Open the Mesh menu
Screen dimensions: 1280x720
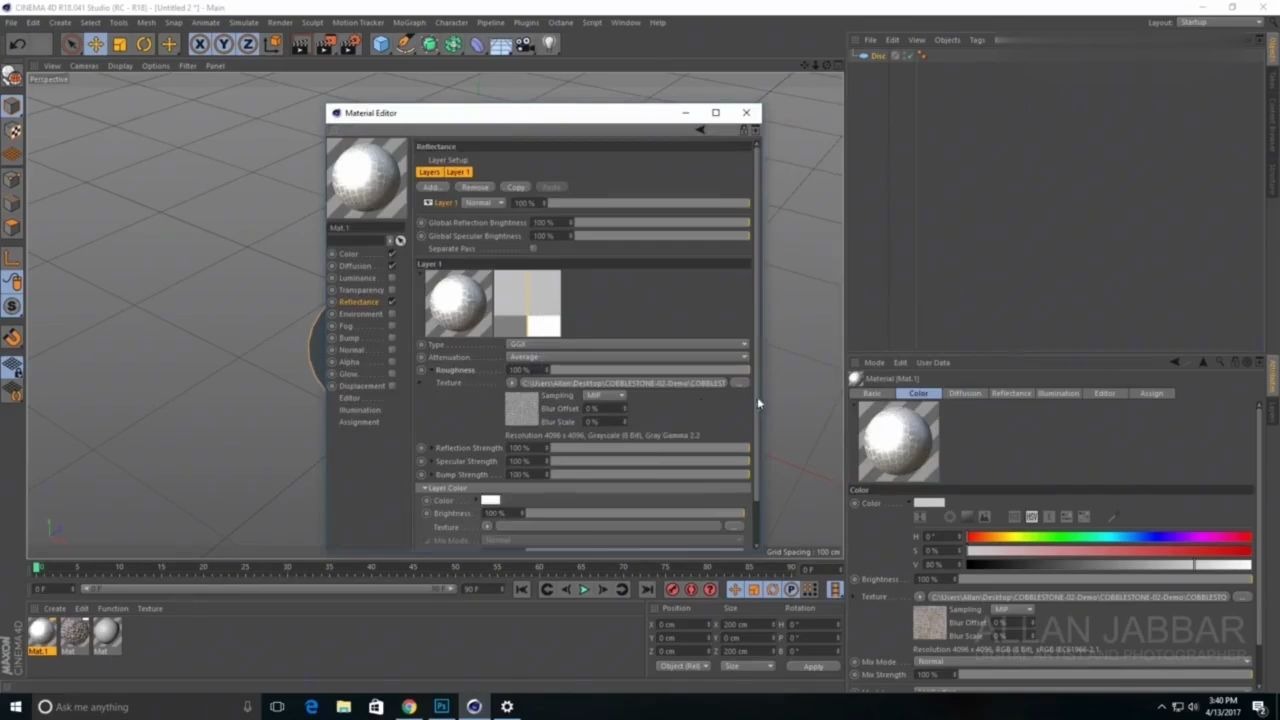coord(146,22)
